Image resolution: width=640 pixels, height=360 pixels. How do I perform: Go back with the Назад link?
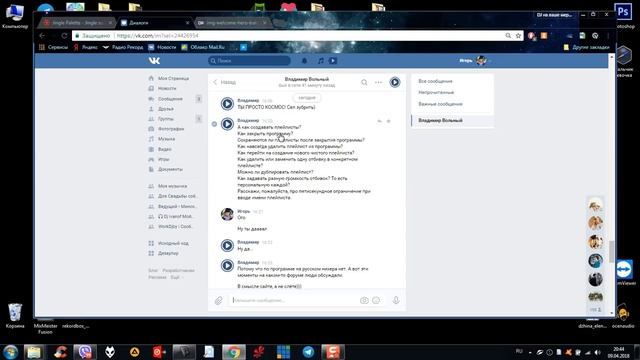tap(224, 82)
